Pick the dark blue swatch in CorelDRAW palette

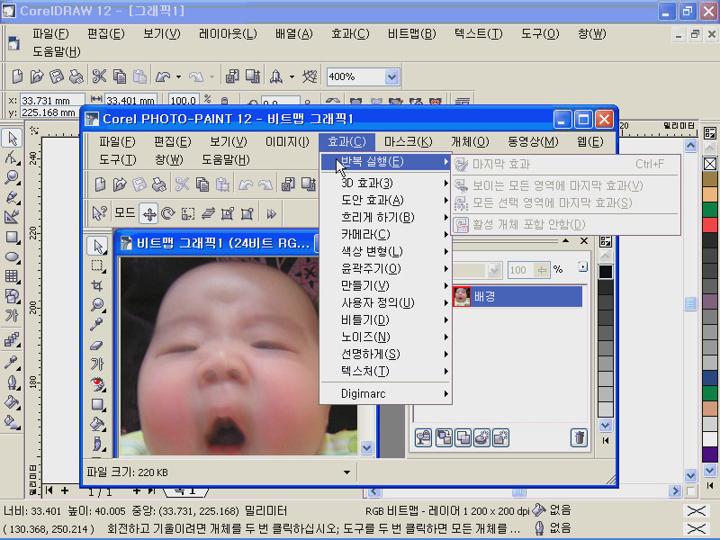tap(710, 378)
